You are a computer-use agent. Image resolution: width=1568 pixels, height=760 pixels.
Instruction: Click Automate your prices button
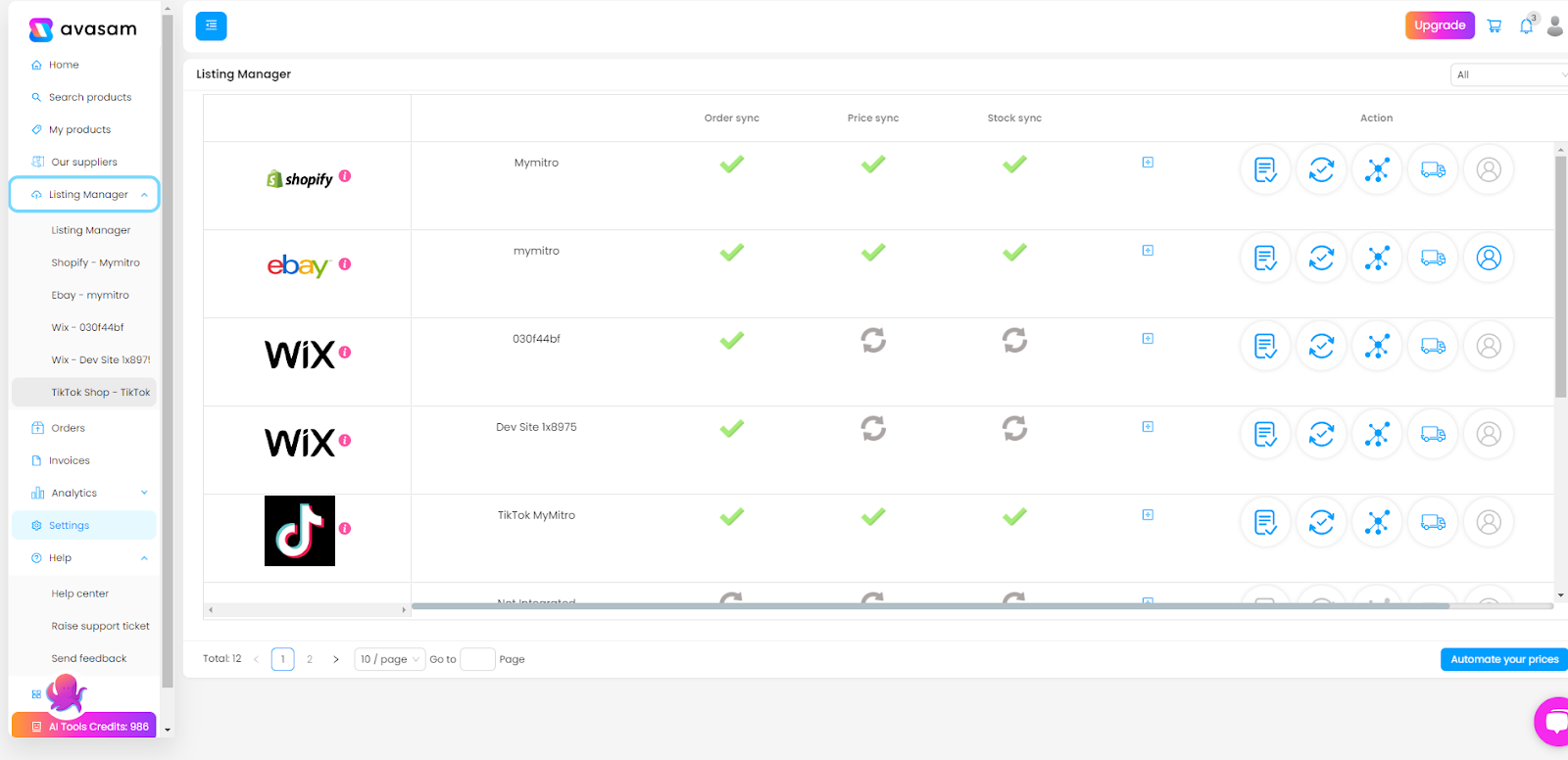pyautogui.click(x=1504, y=659)
